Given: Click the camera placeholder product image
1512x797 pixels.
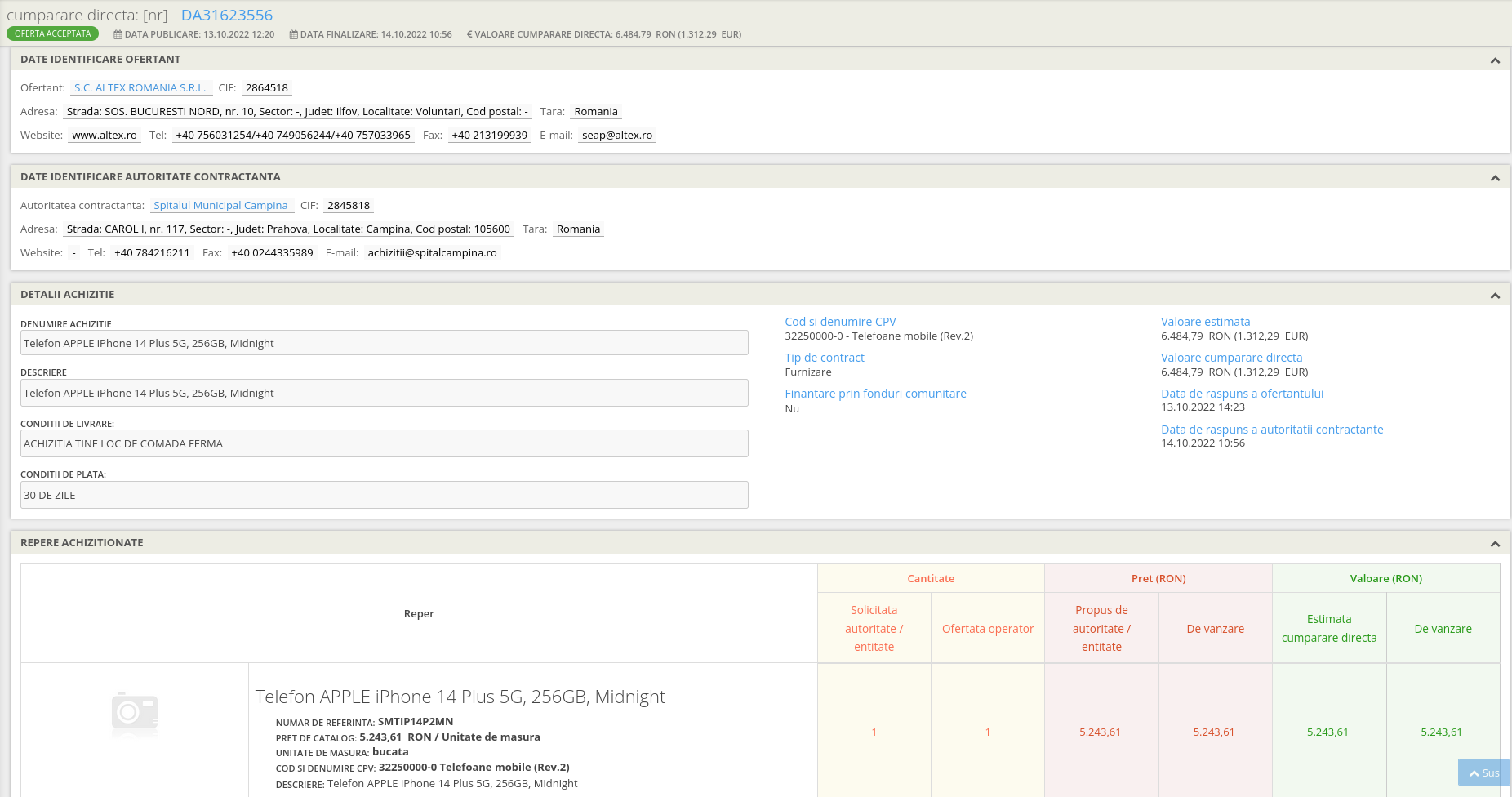Looking at the screenshot, I should click(x=135, y=714).
